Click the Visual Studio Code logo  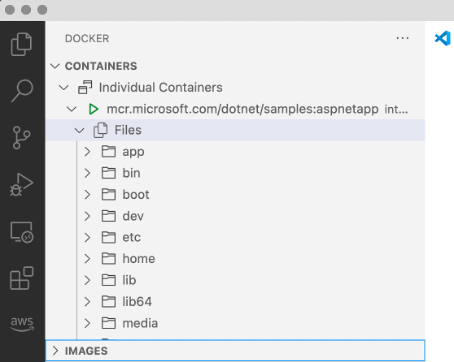[x=443, y=38]
